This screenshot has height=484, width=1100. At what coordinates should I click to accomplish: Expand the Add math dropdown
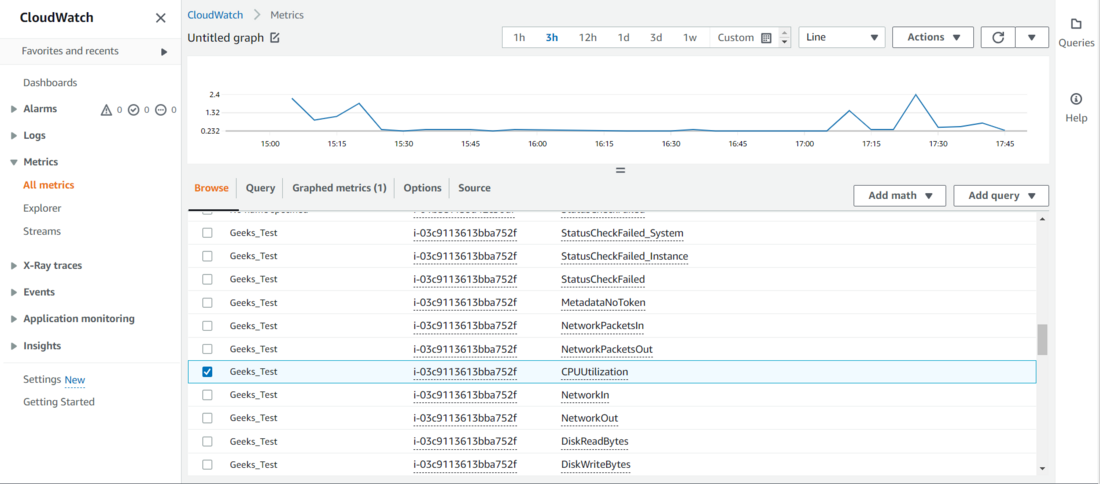point(900,196)
